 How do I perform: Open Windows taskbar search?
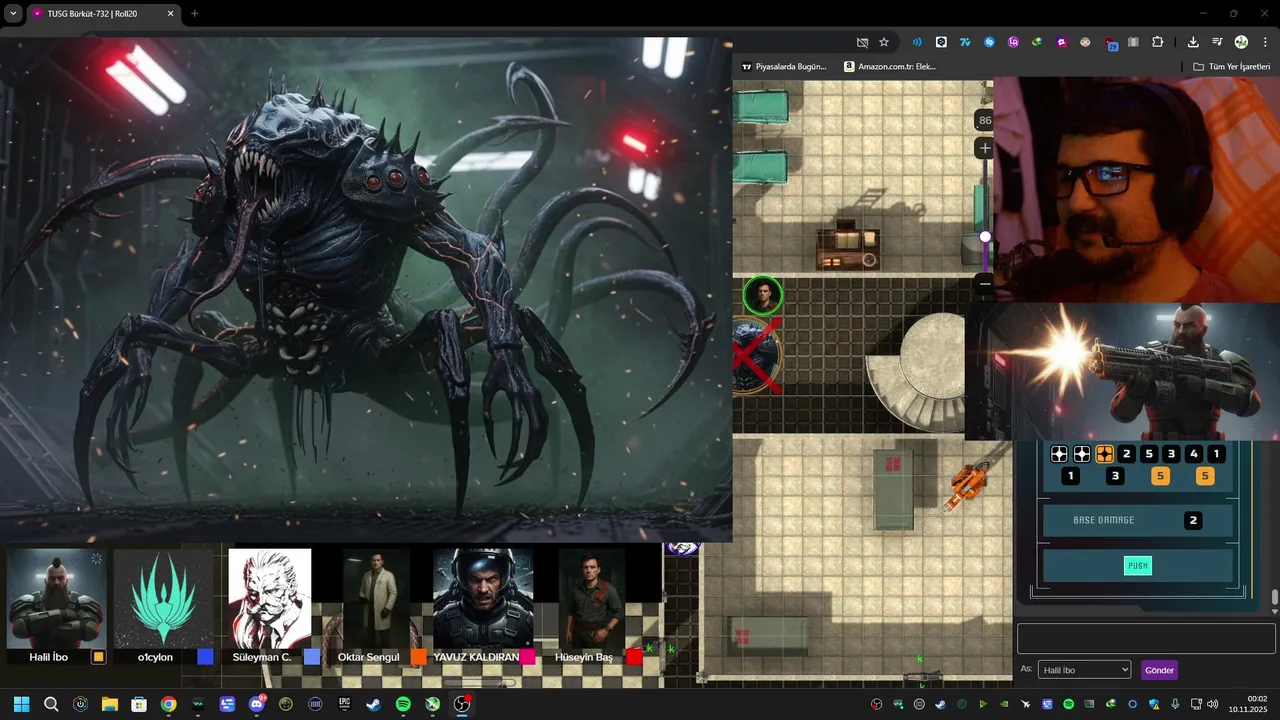click(x=51, y=704)
